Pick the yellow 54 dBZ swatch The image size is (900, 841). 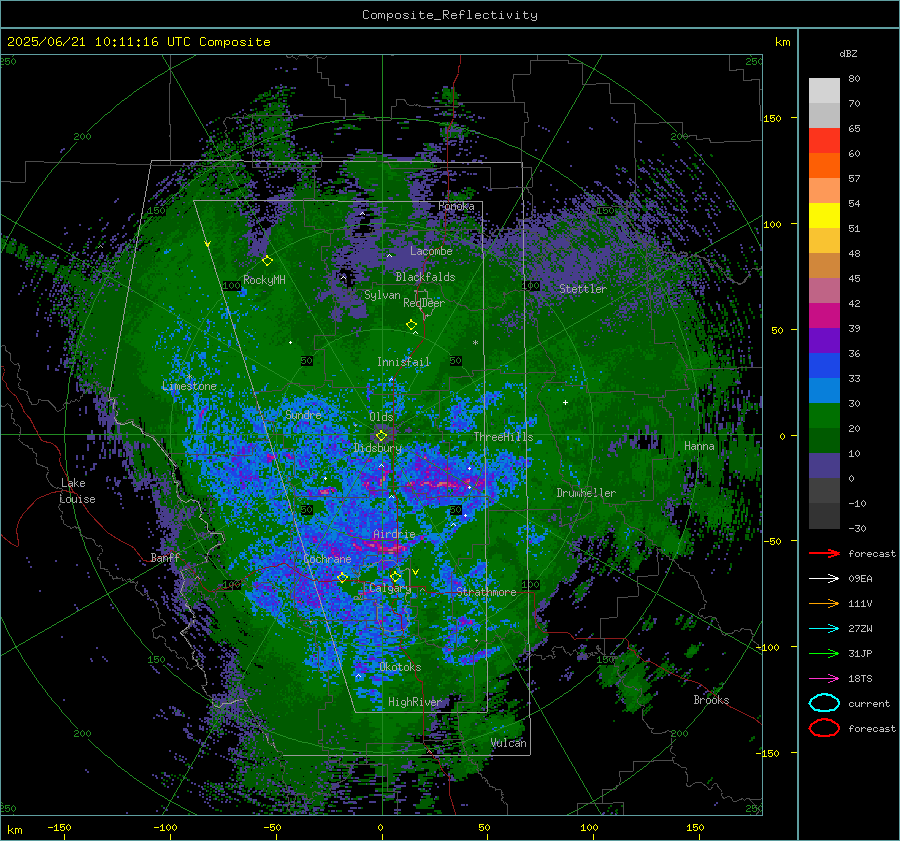tap(824, 215)
